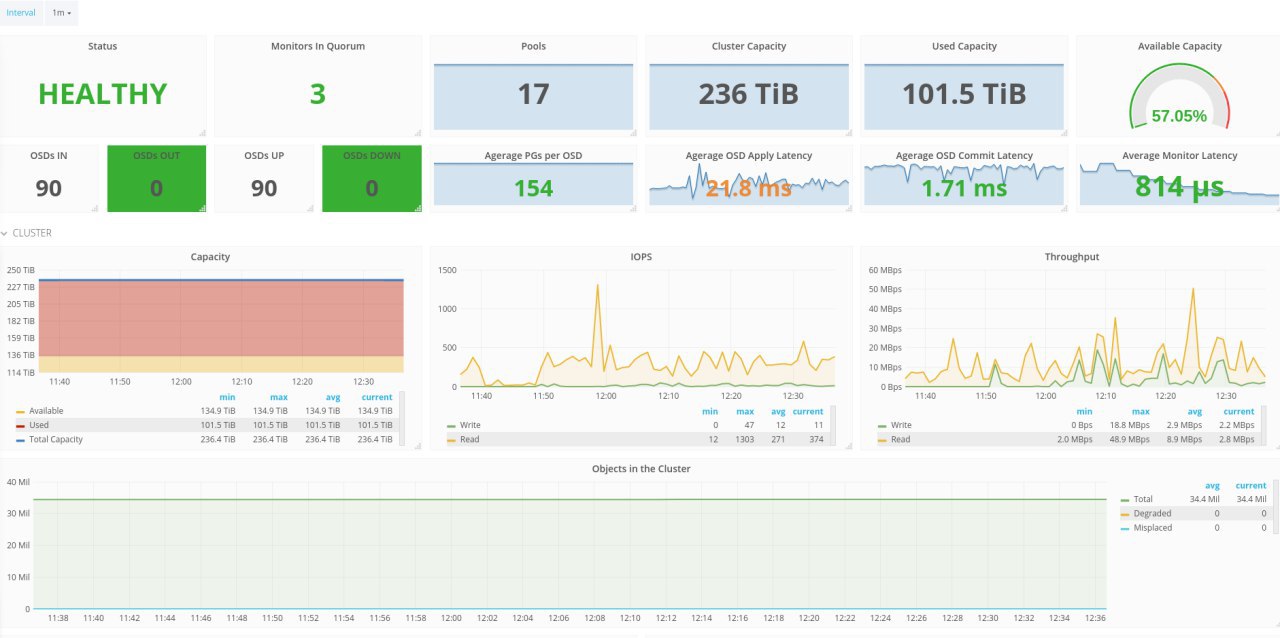Open Agerage OSD Commit Latency title
Image resolution: width=1280 pixels, height=638 pixels.
tap(964, 156)
